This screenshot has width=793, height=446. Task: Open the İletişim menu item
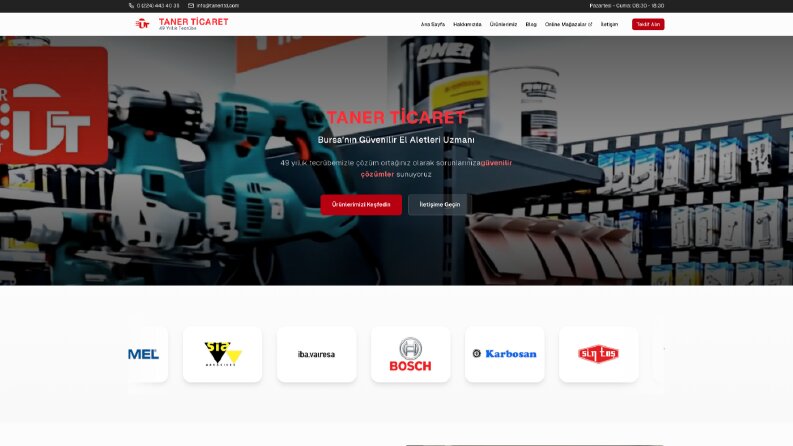(x=609, y=24)
